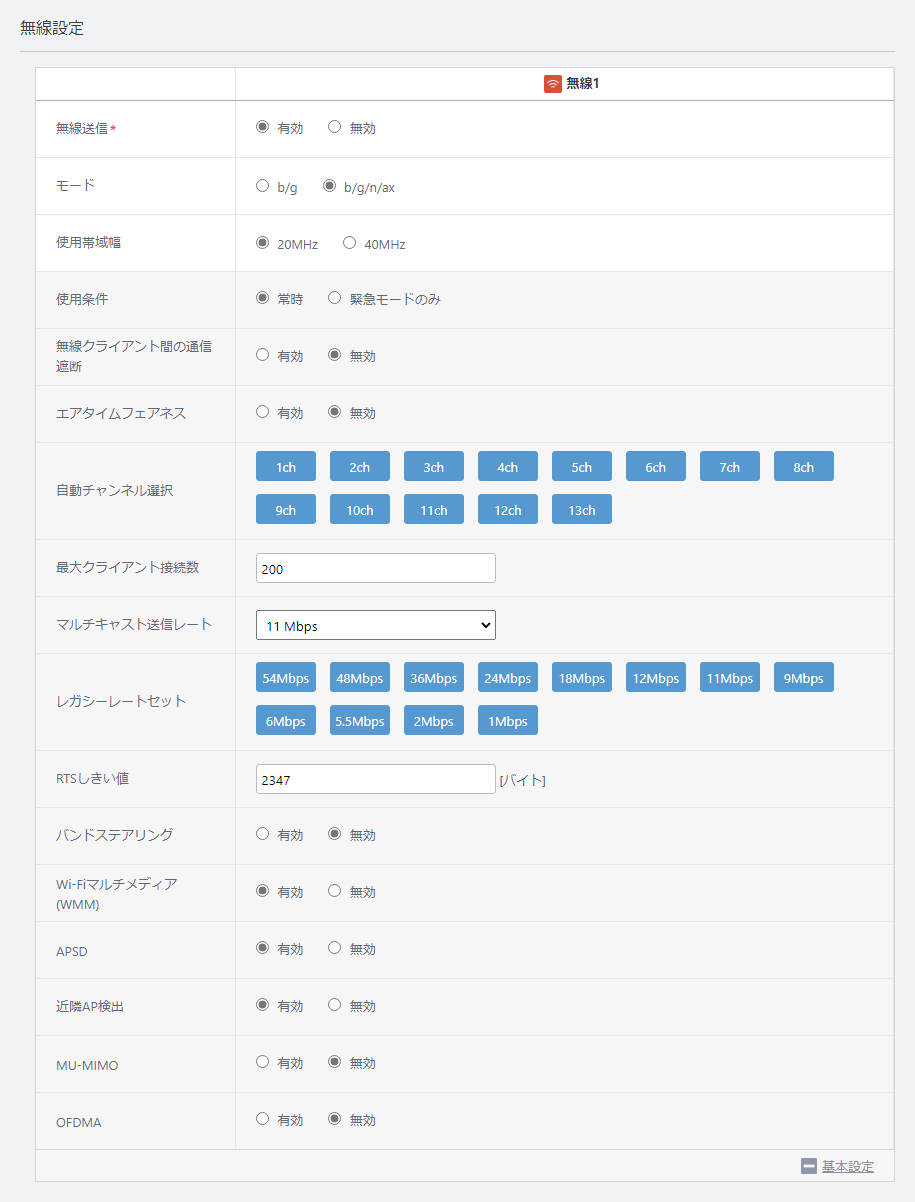This screenshot has height=1202, width=915.
Task: Toggle the 13ch channel button
Action: (582, 509)
